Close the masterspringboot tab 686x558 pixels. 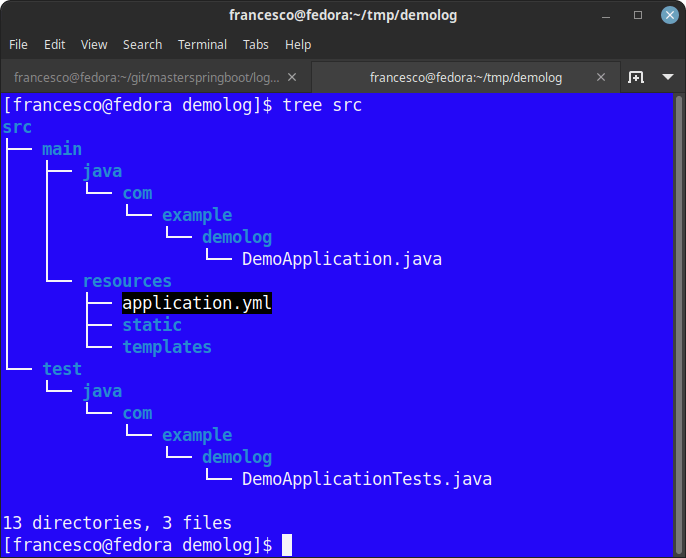pos(292,77)
